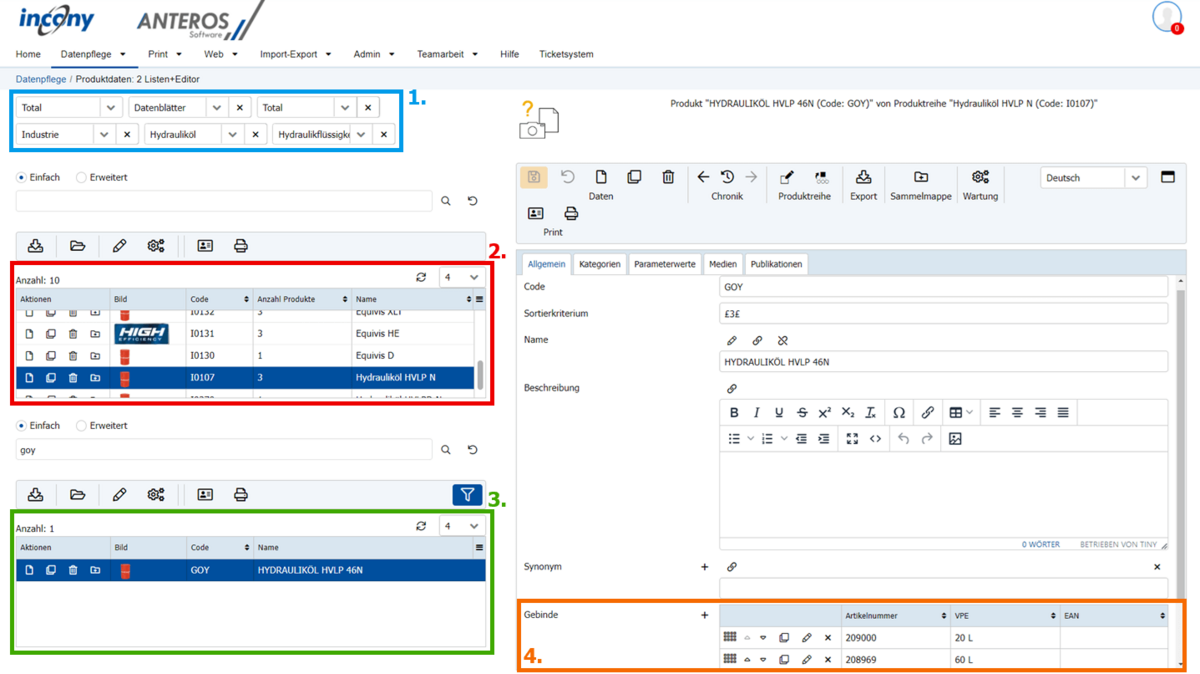Open the Chronik history icon
Screen dimensions: 1200x674
727,178
